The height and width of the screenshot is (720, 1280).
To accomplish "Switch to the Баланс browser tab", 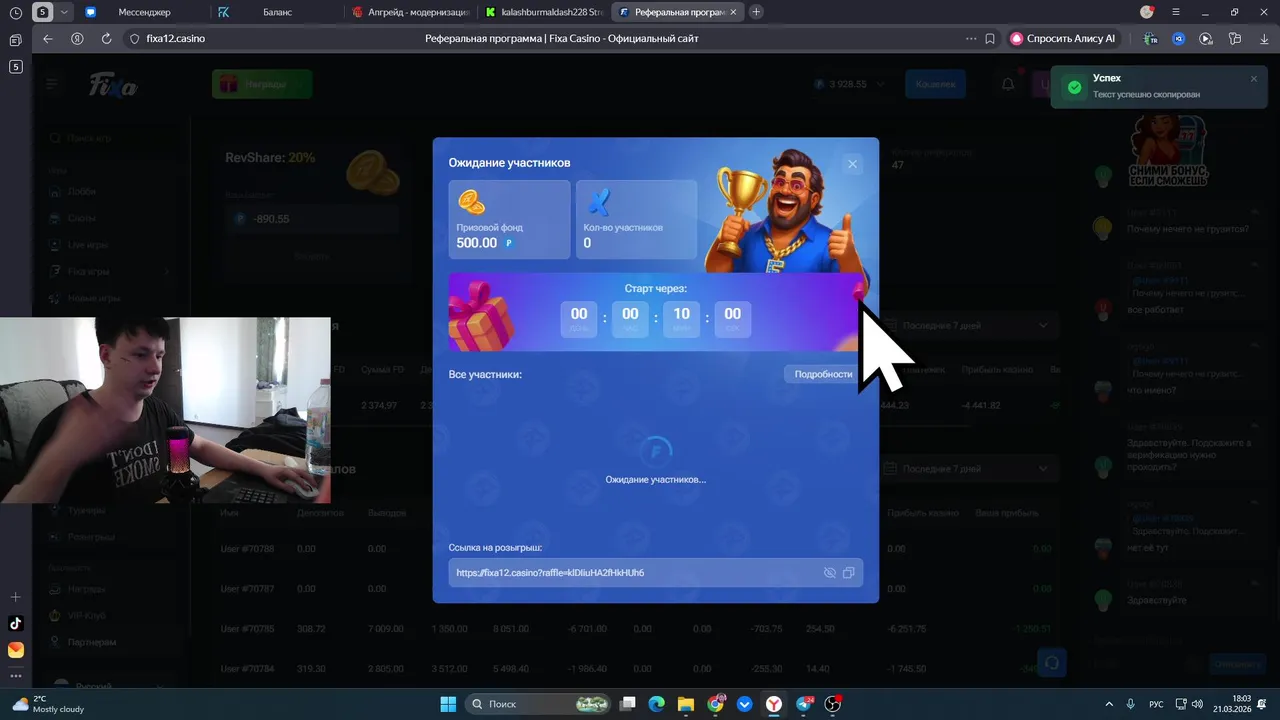I will click(275, 12).
